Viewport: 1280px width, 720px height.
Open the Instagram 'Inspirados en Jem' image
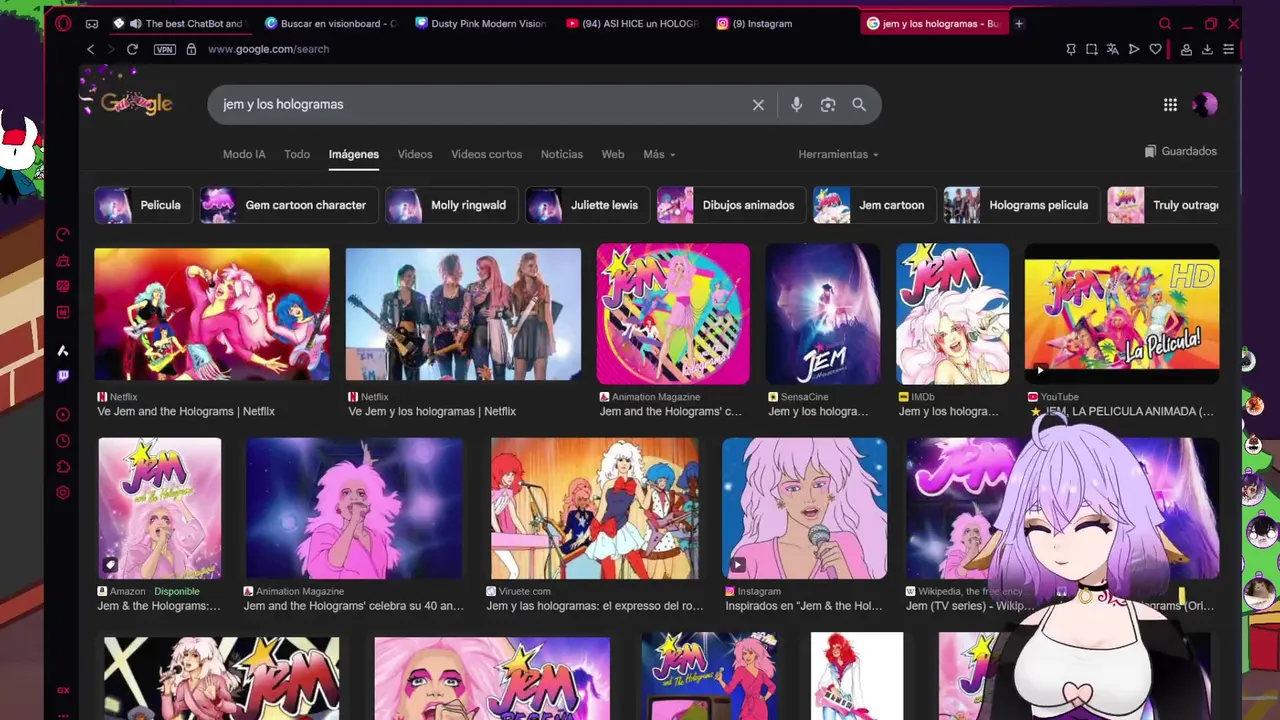tap(804, 508)
